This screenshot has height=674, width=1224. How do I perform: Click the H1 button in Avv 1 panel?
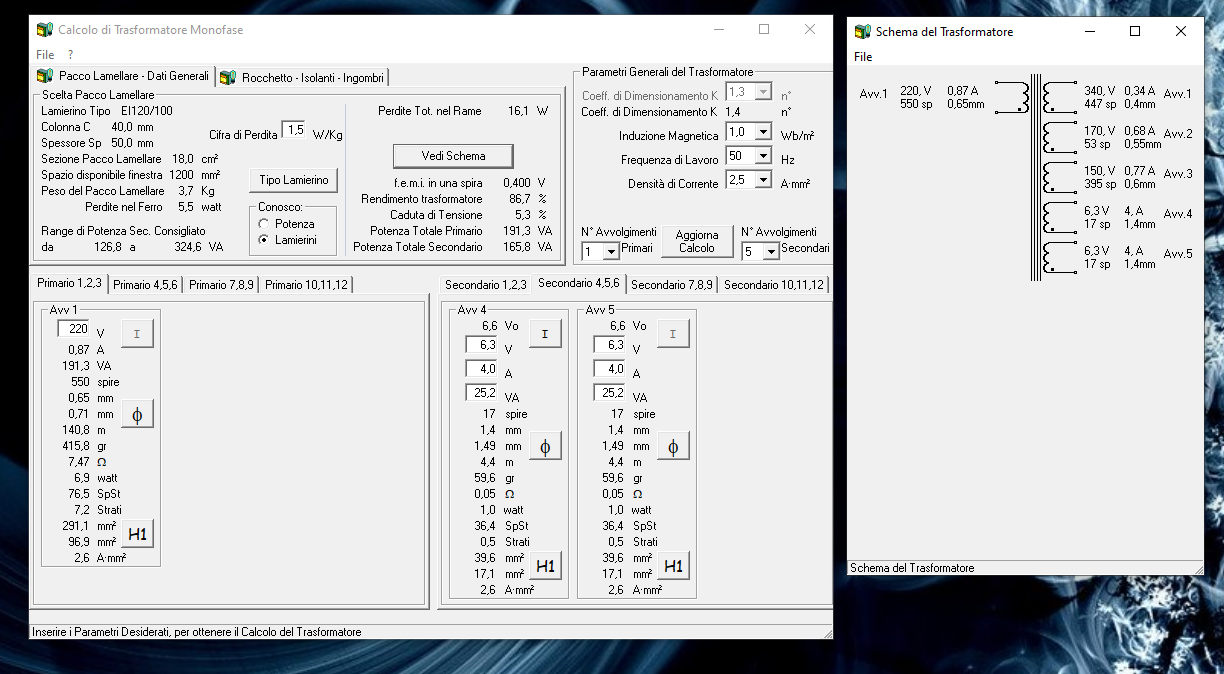137,534
